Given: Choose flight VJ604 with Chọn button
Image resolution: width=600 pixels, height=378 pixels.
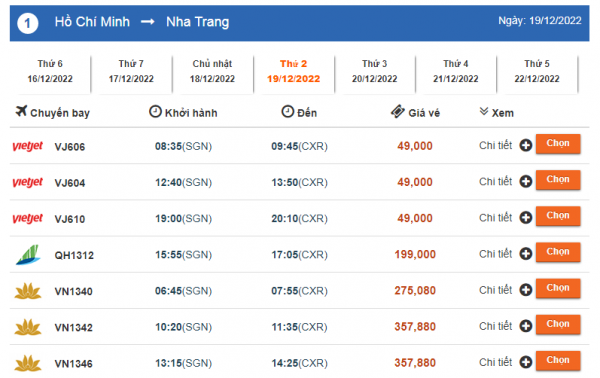Looking at the screenshot, I should coord(558,180).
